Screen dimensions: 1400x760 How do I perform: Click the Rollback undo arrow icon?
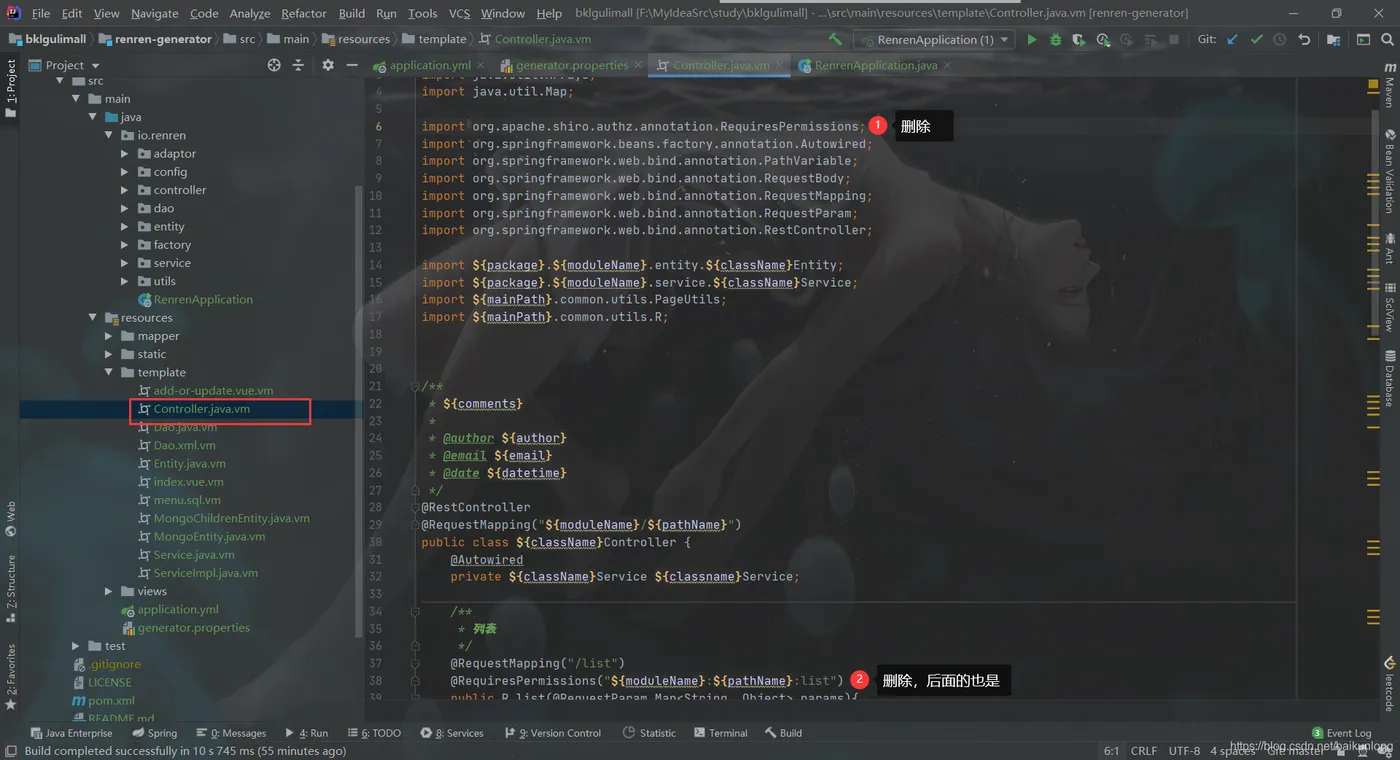1304,39
